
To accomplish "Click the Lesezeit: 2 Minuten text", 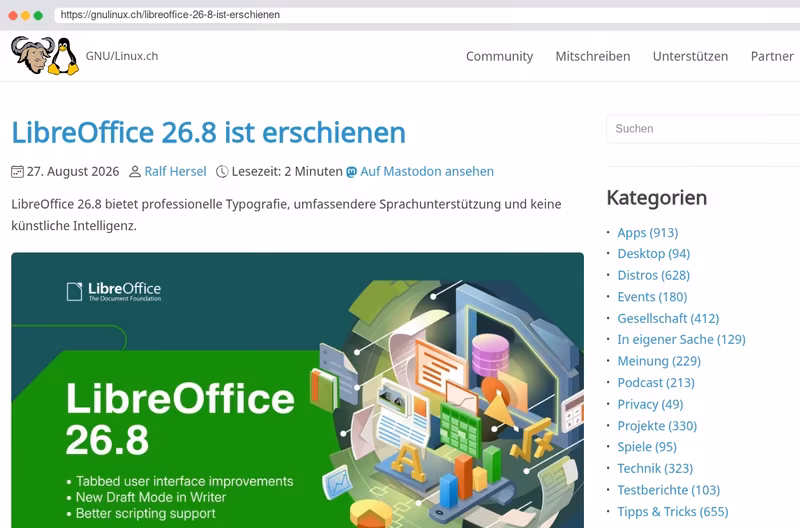I will pyautogui.click(x=287, y=171).
